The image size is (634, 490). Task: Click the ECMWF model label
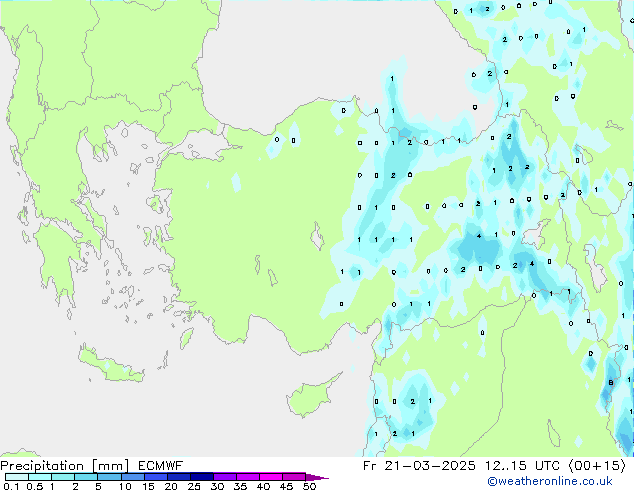pyautogui.click(x=161, y=466)
